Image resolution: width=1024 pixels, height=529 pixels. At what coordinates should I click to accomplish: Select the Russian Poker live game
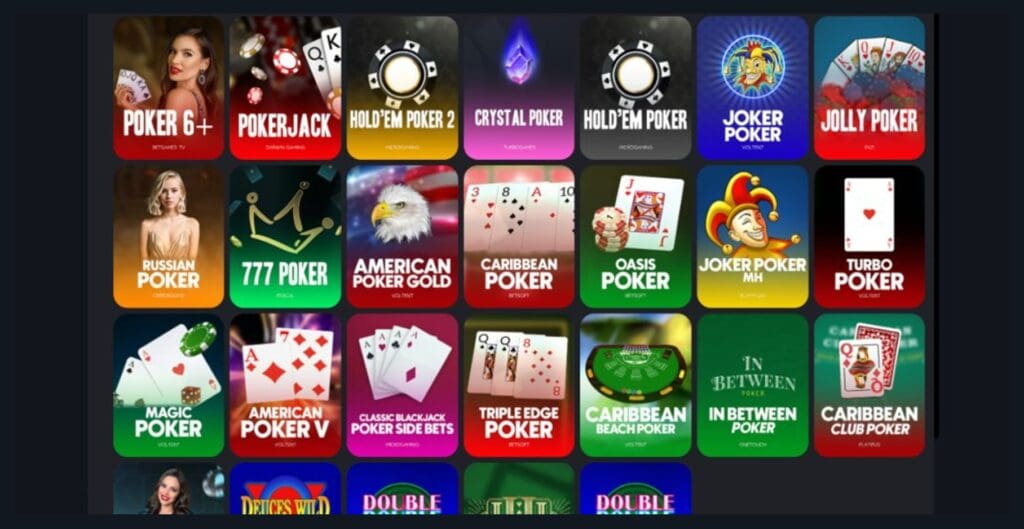(x=168, y=236)
